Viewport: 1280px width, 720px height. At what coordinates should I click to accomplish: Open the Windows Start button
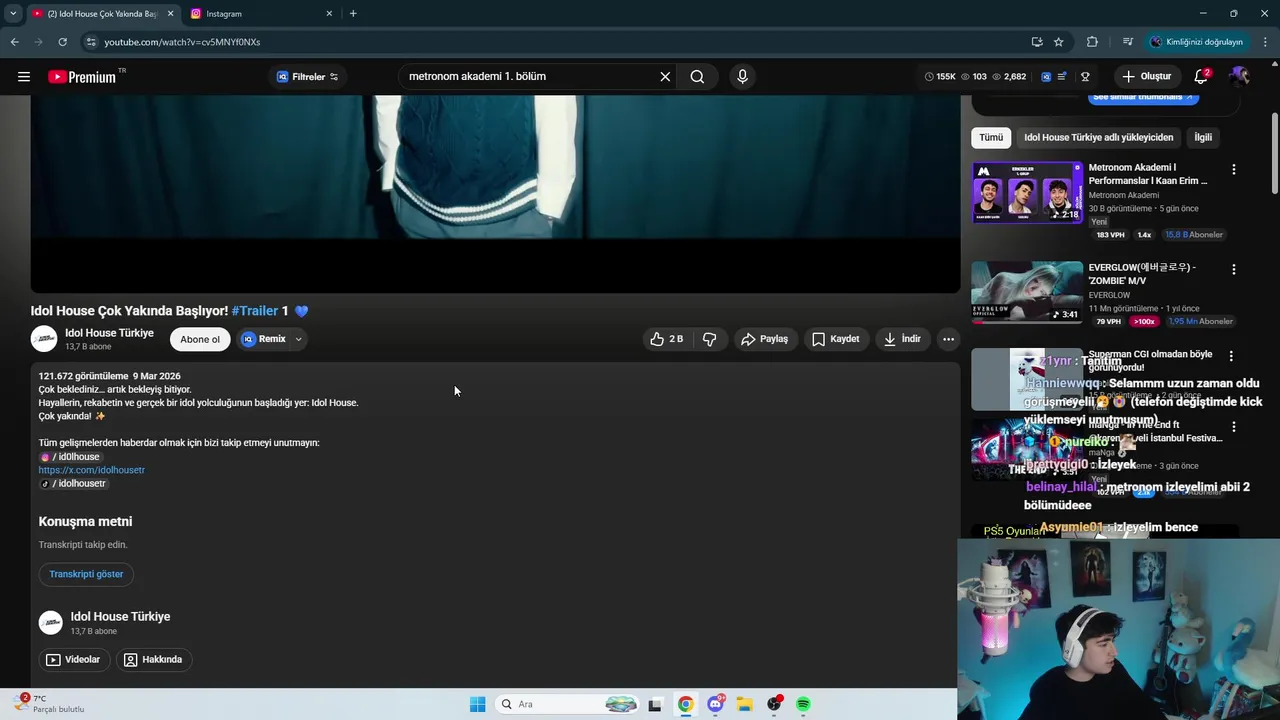coord(477,705)
